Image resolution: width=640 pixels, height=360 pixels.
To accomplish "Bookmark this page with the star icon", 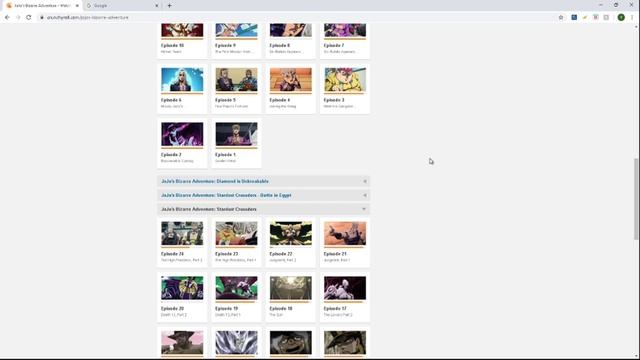I will pos(561,18).
